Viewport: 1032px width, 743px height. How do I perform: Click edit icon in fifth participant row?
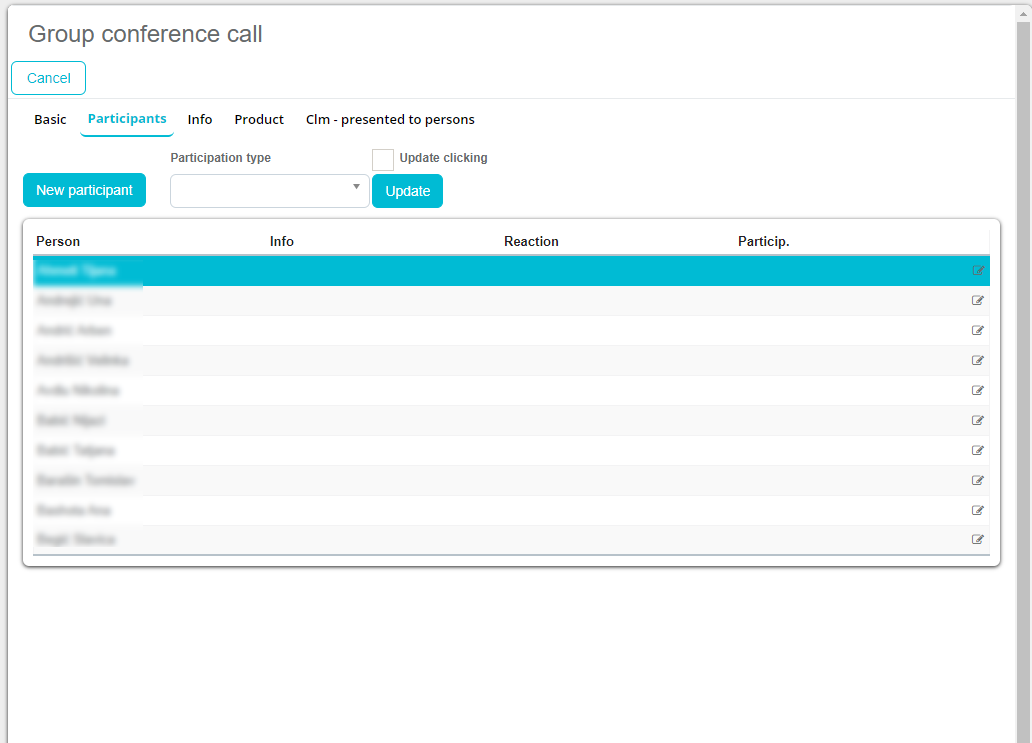point(978,391)
